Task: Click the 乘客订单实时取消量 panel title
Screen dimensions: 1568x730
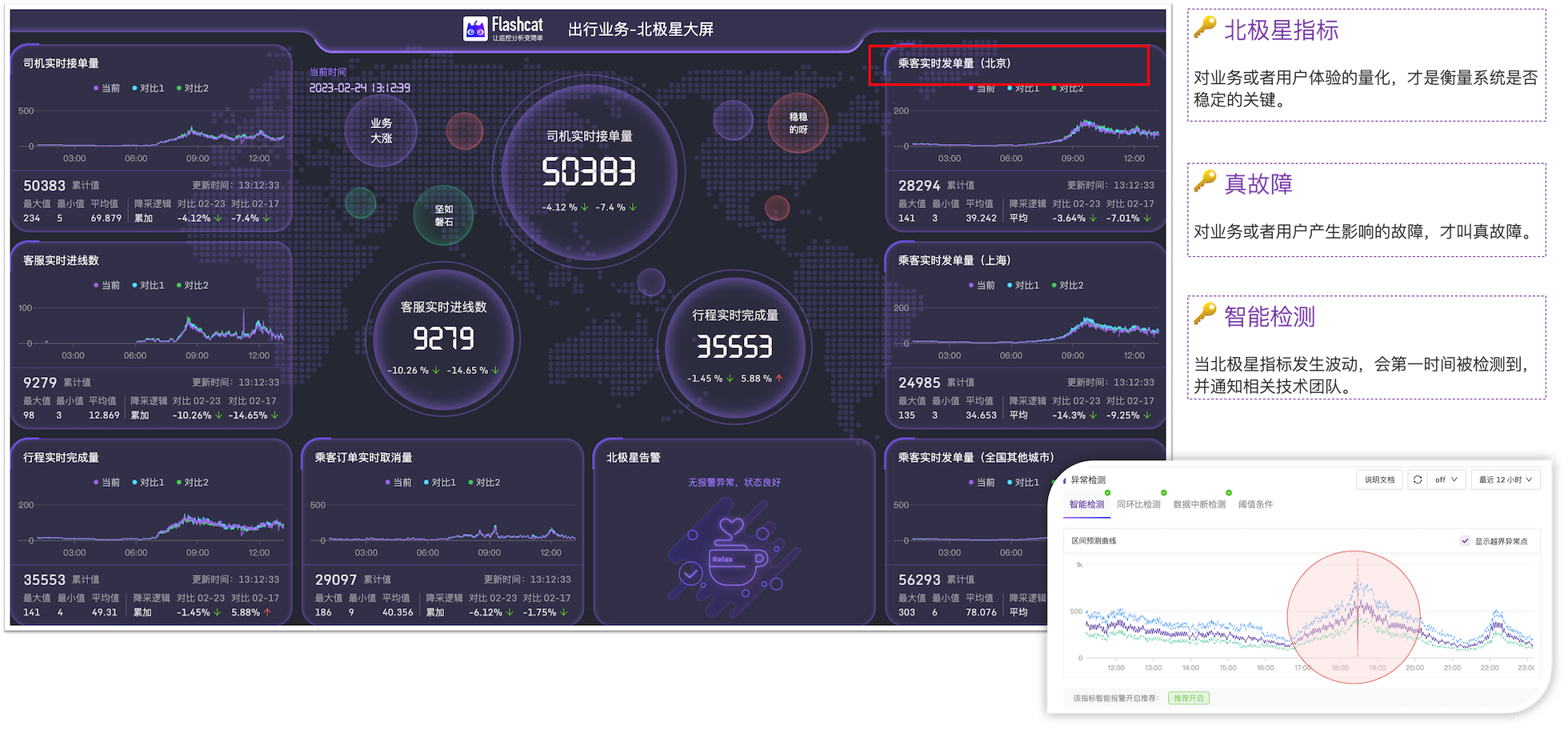Action: pos(363,457)
